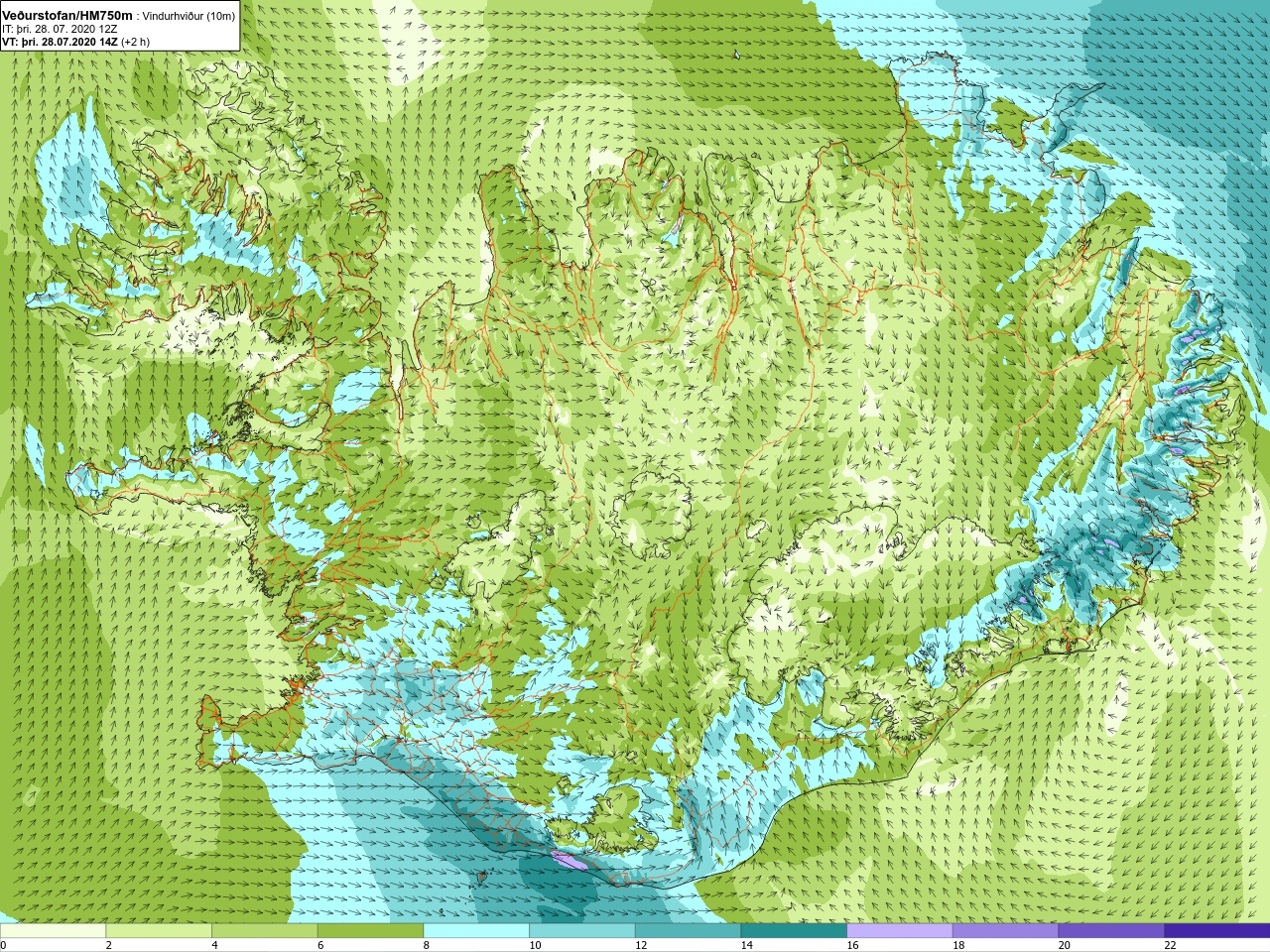This screenshot has width=1270, height=952.
Task: Click the legend value '8'
Action: [426, 945]
